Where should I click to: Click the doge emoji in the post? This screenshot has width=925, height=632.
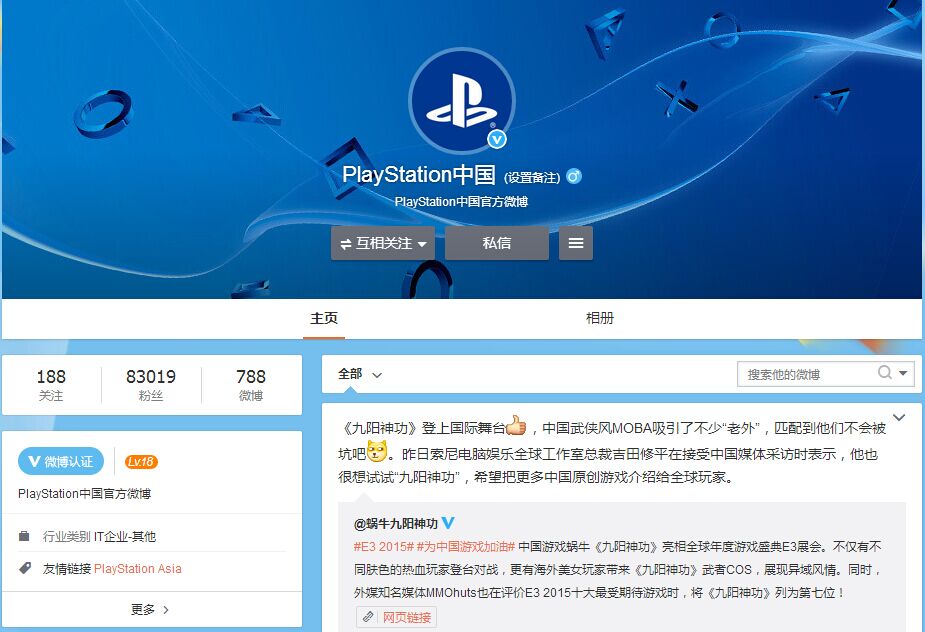(377, 451)
